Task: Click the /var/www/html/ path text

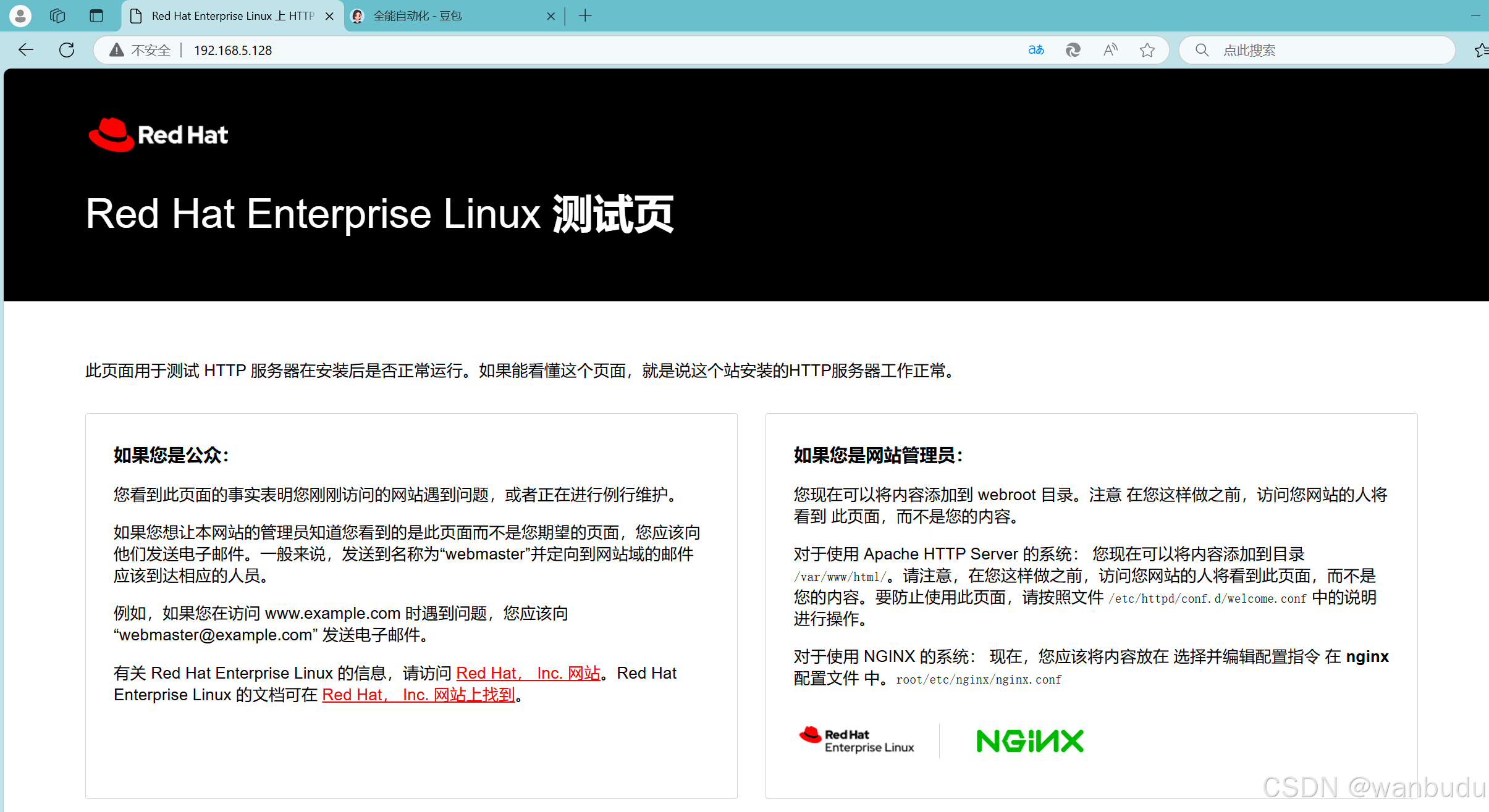Action: click(840, 577)
